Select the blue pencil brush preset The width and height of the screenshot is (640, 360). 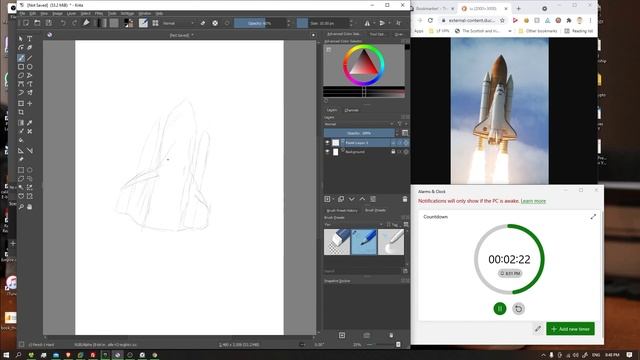tap(364, 242)
